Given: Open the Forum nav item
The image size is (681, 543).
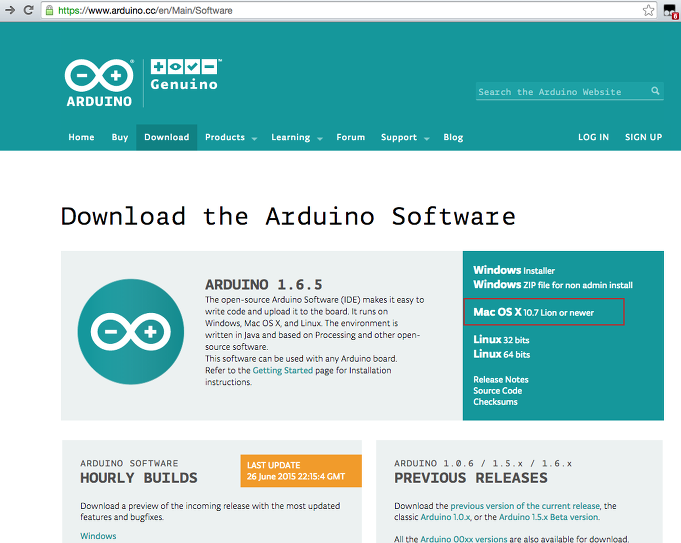Looking at the screenshot, I should coord(350,137).
